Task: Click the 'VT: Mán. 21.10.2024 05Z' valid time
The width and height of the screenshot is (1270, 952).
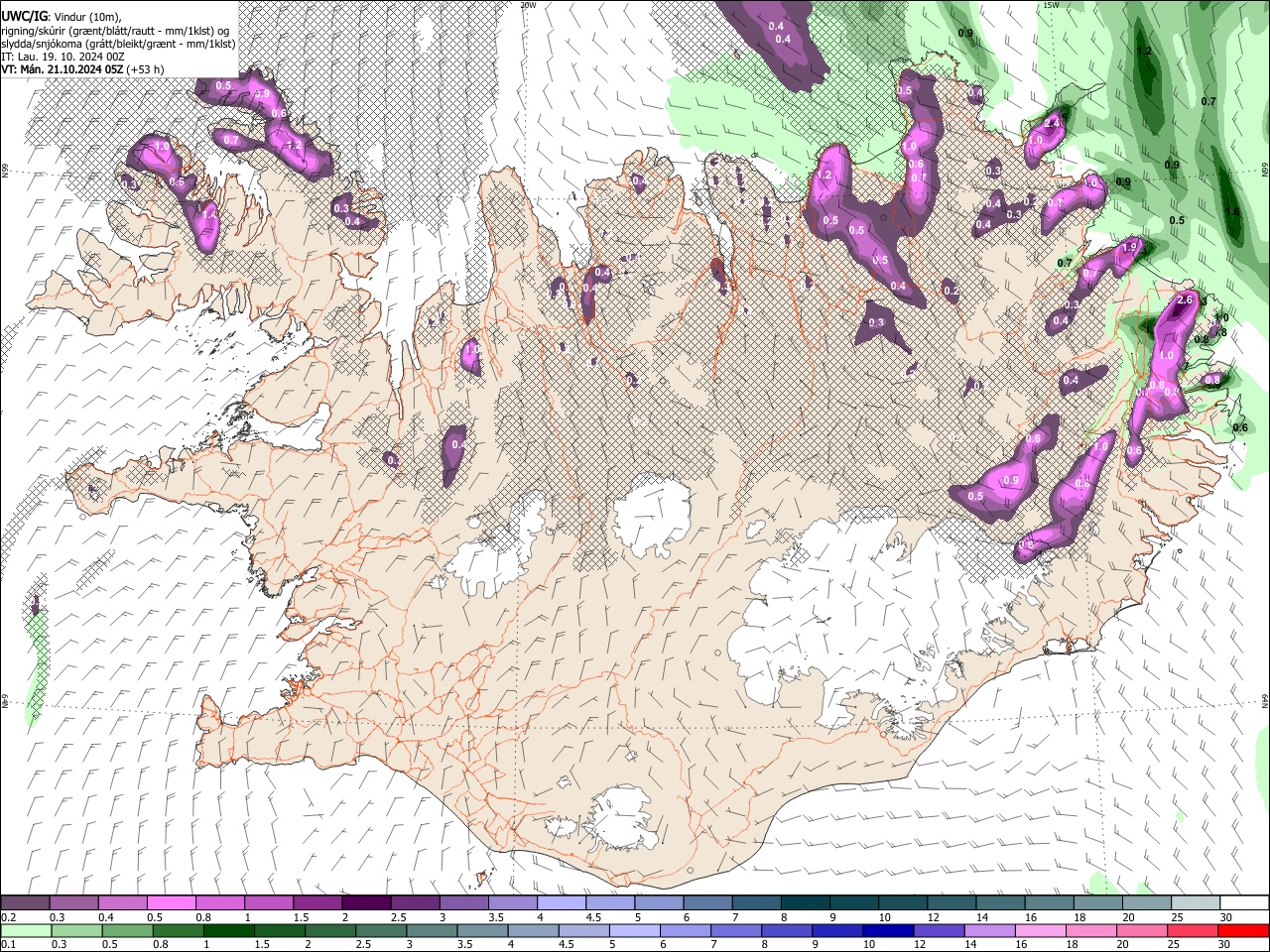Action: (x=63, y=69)
